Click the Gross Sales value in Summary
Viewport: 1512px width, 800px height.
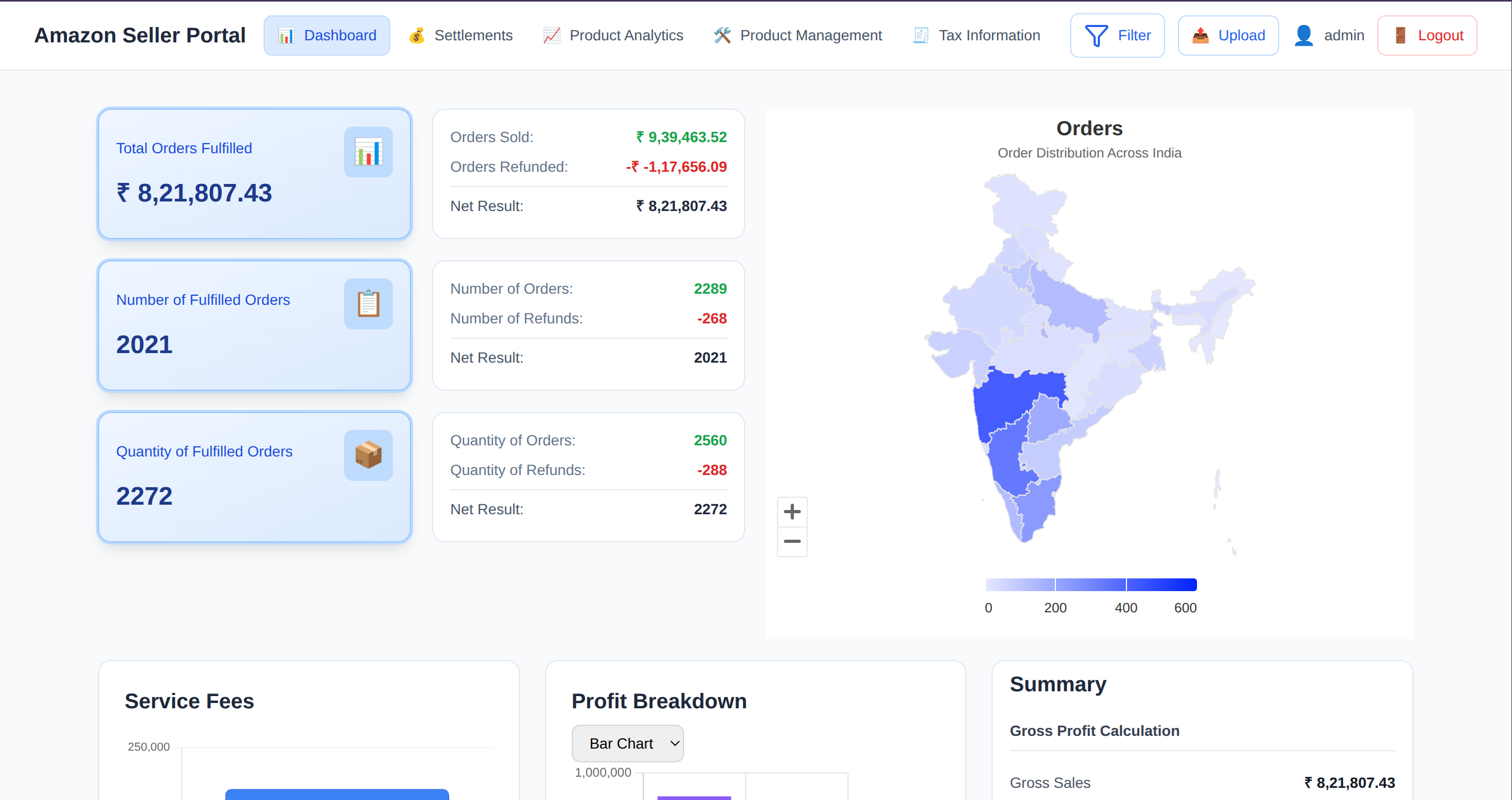1349,783
